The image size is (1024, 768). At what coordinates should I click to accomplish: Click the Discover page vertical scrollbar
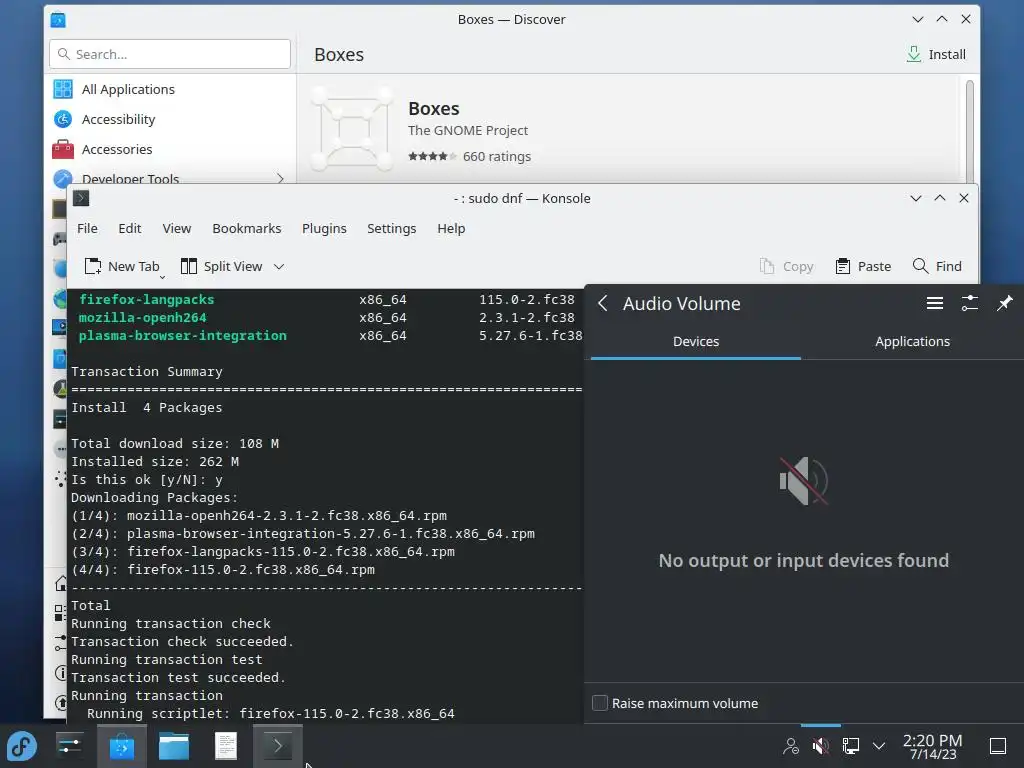point(969,131)
